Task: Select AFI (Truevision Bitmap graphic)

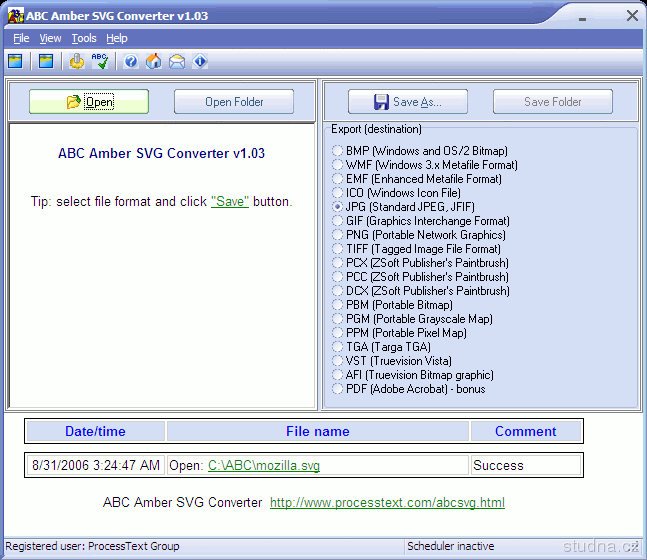Action: [413, 375]
